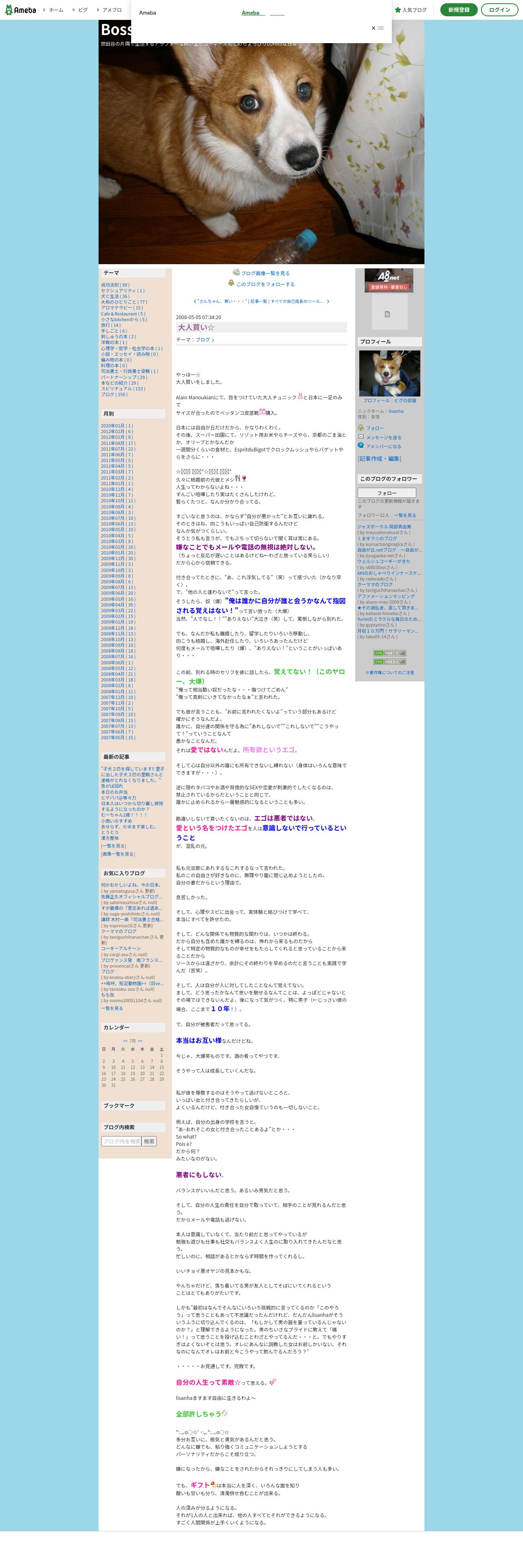Click the 検索 button

pos(149,1141)
